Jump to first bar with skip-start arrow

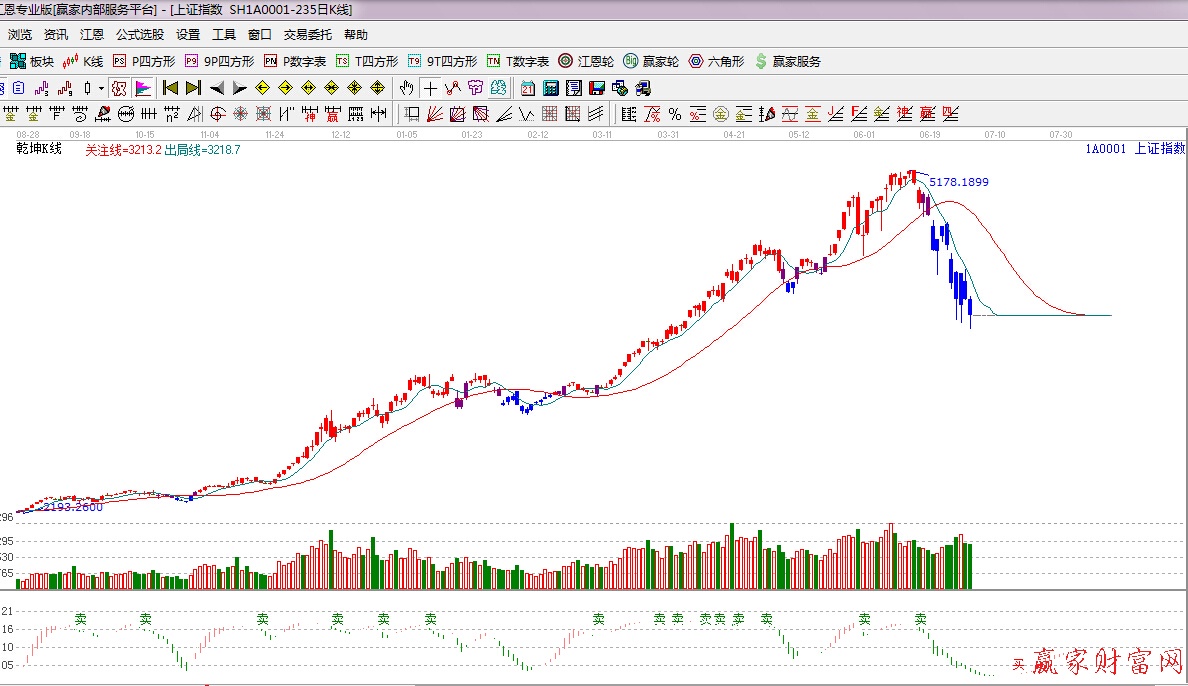point(170,88)
